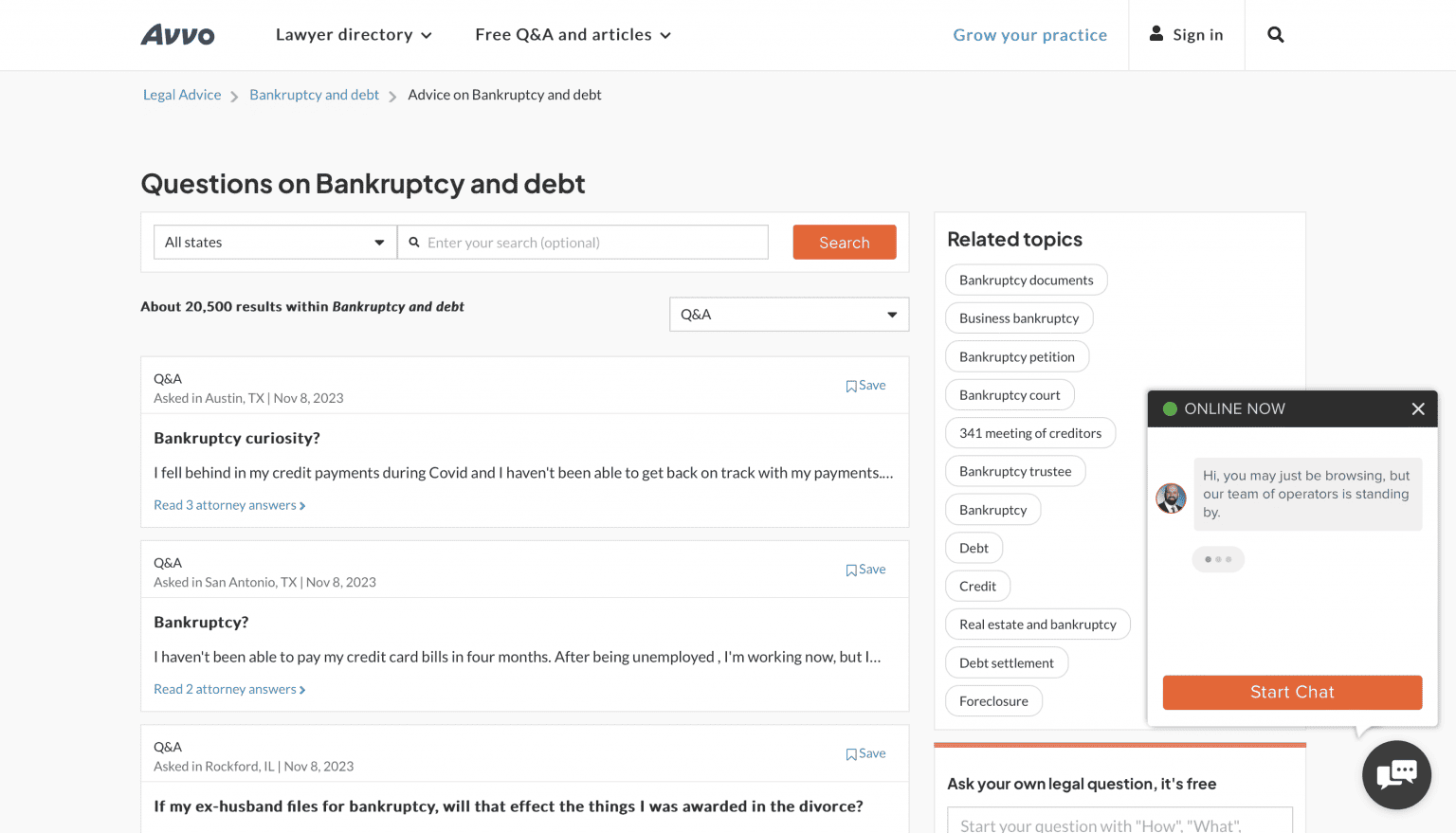Open Free Q&A and articles menu
This screenshot has height=833, width=1456.
pos(573,35)
